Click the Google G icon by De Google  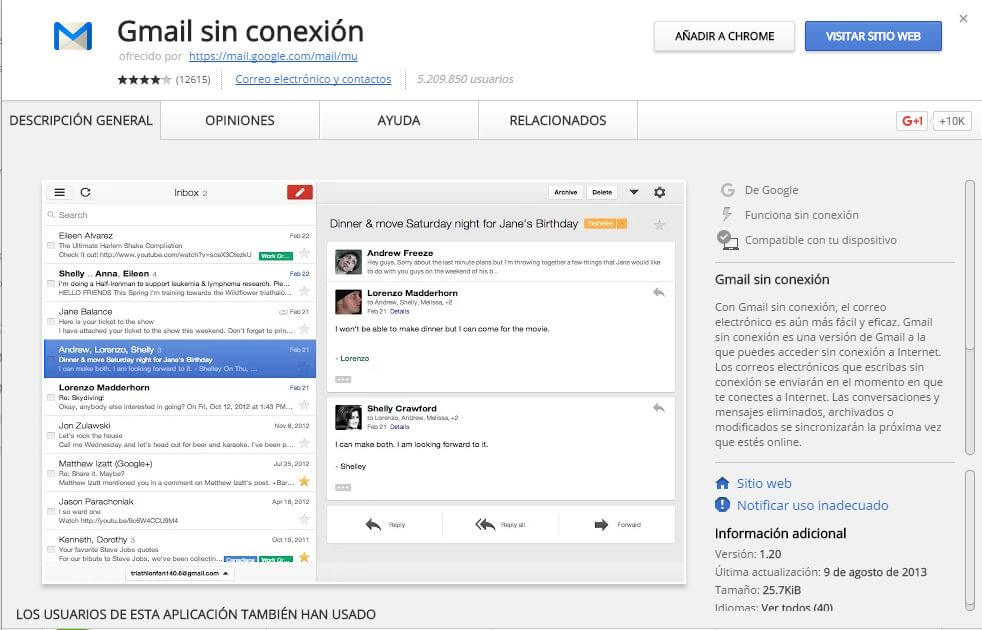727,190
